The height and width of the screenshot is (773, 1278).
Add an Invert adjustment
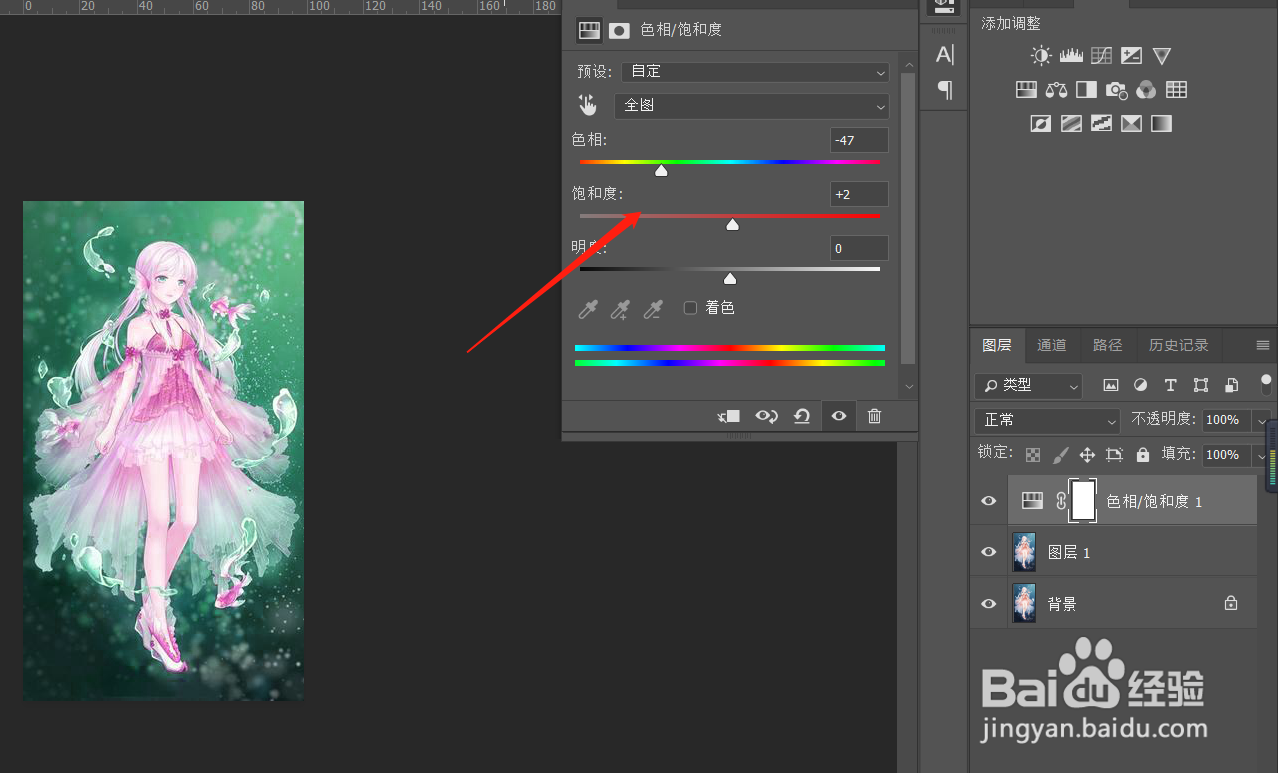[1041, 124]
